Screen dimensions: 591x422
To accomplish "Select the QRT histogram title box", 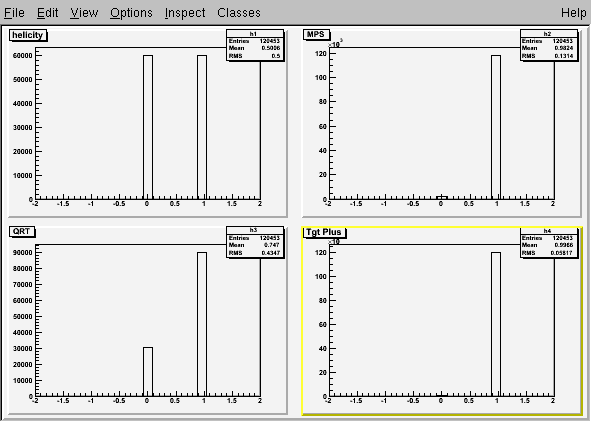I will 21,231.
